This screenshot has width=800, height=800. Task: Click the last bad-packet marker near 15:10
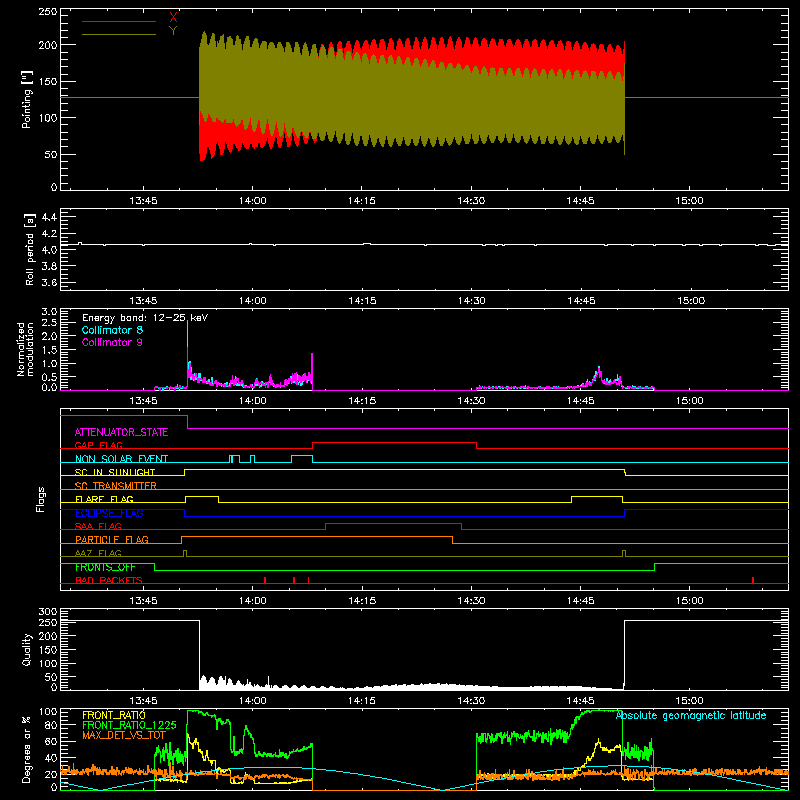[x=753, y=580]
